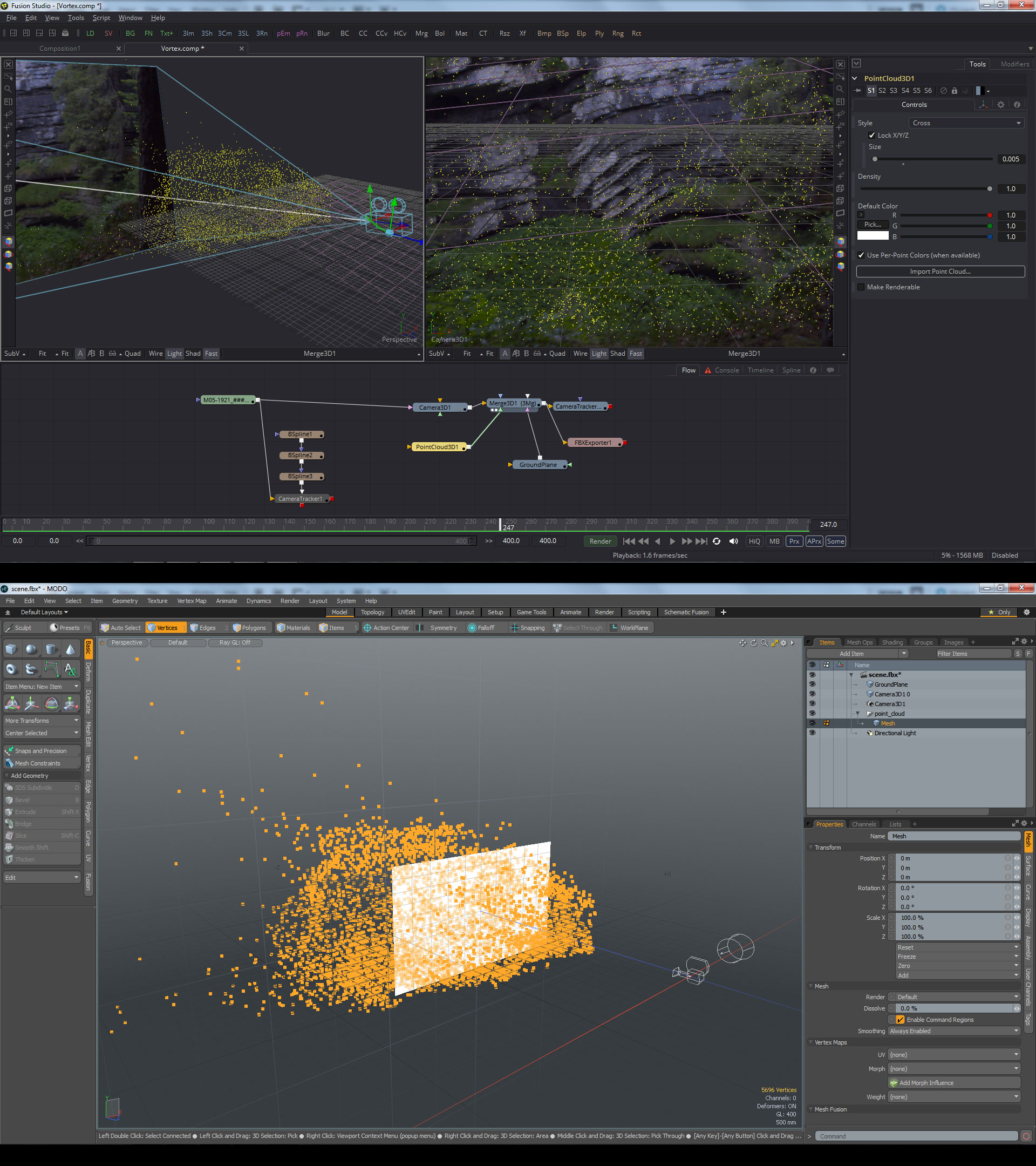Add a Mrg merge tool from Fusion toolbar
This screenshot has height=1166, width=1036.
(421, 33)
